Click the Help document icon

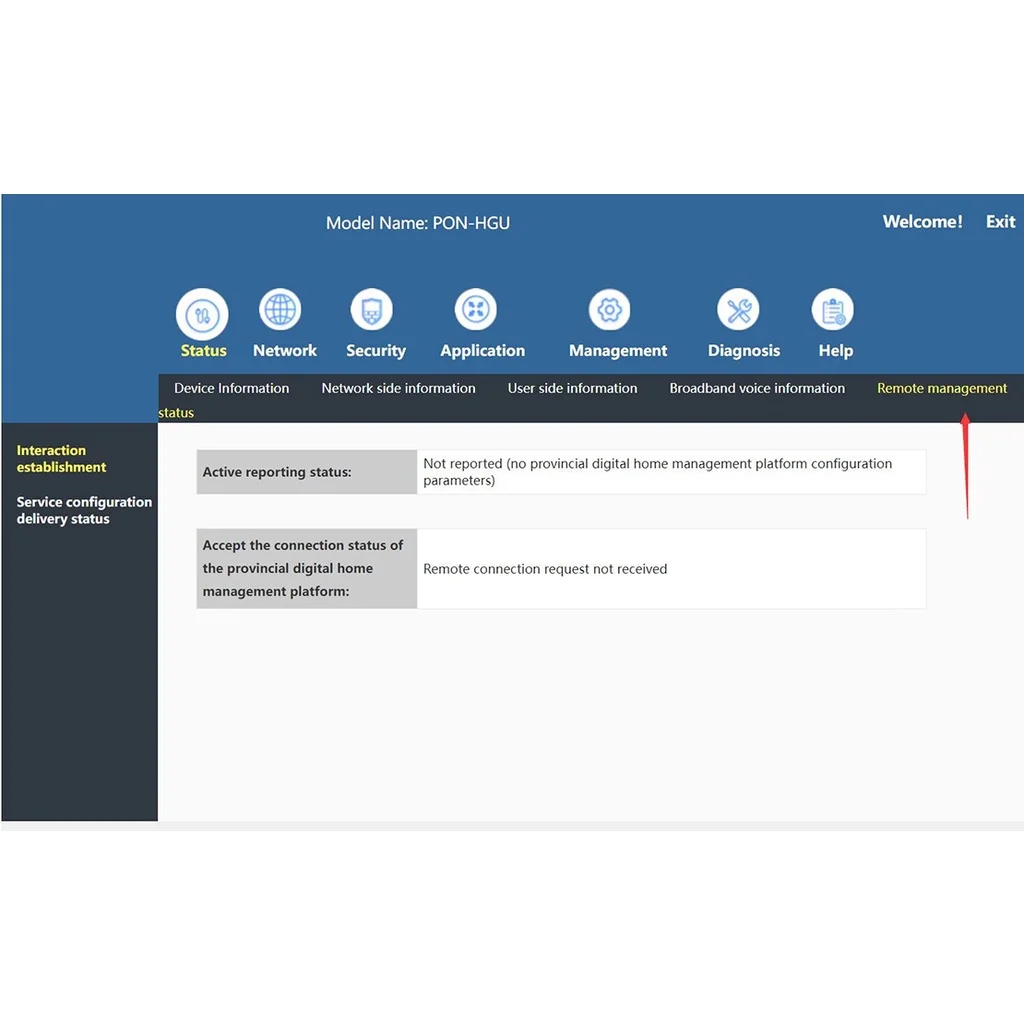[832, 310]
